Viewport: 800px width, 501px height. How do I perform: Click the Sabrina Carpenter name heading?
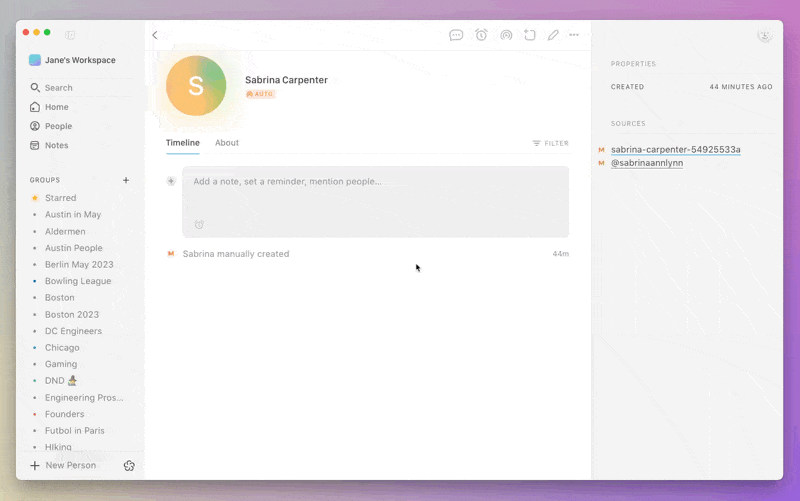[x=286, y=80]
